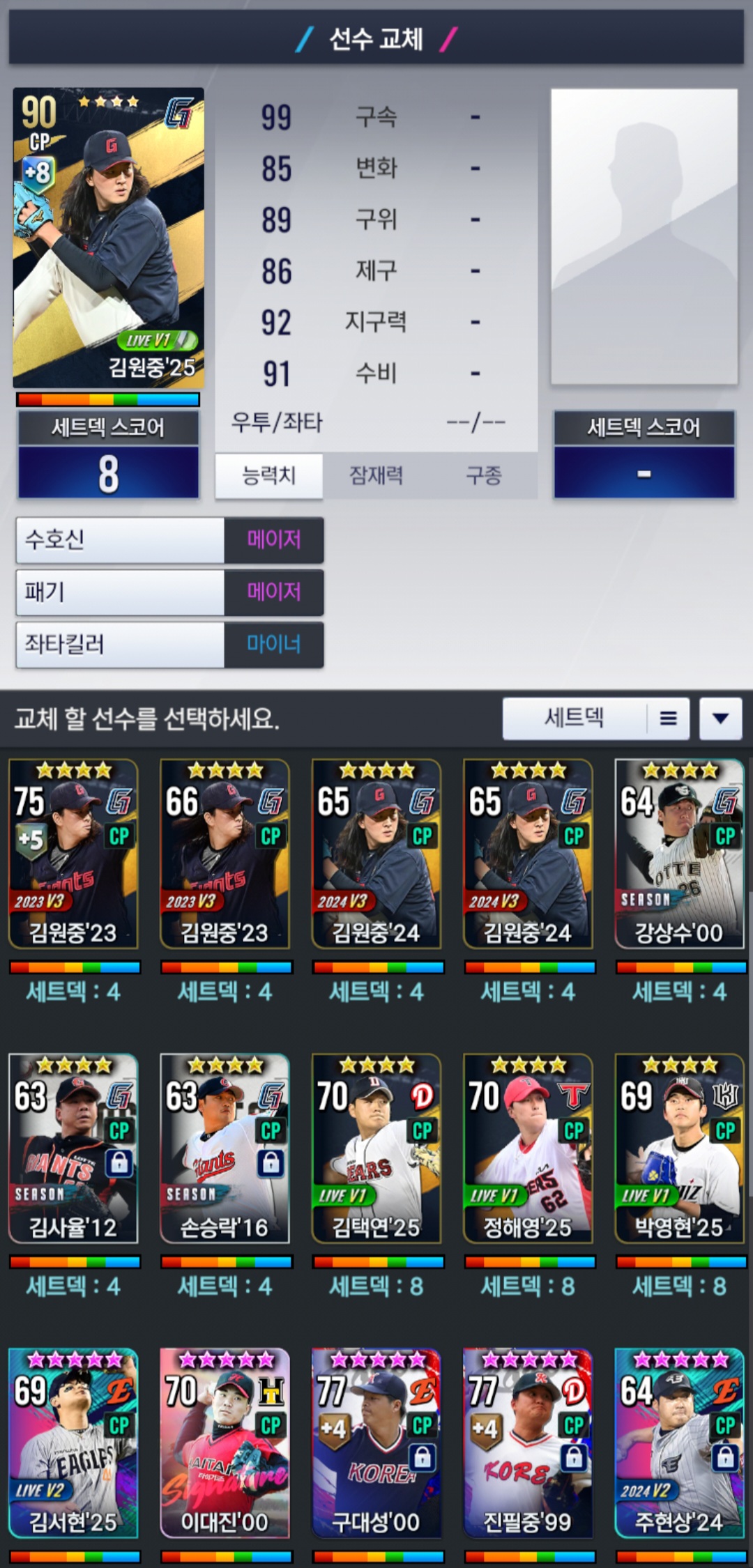Choose the 정해영'25 player card

pyautogui.click(x=528, y=1148)
